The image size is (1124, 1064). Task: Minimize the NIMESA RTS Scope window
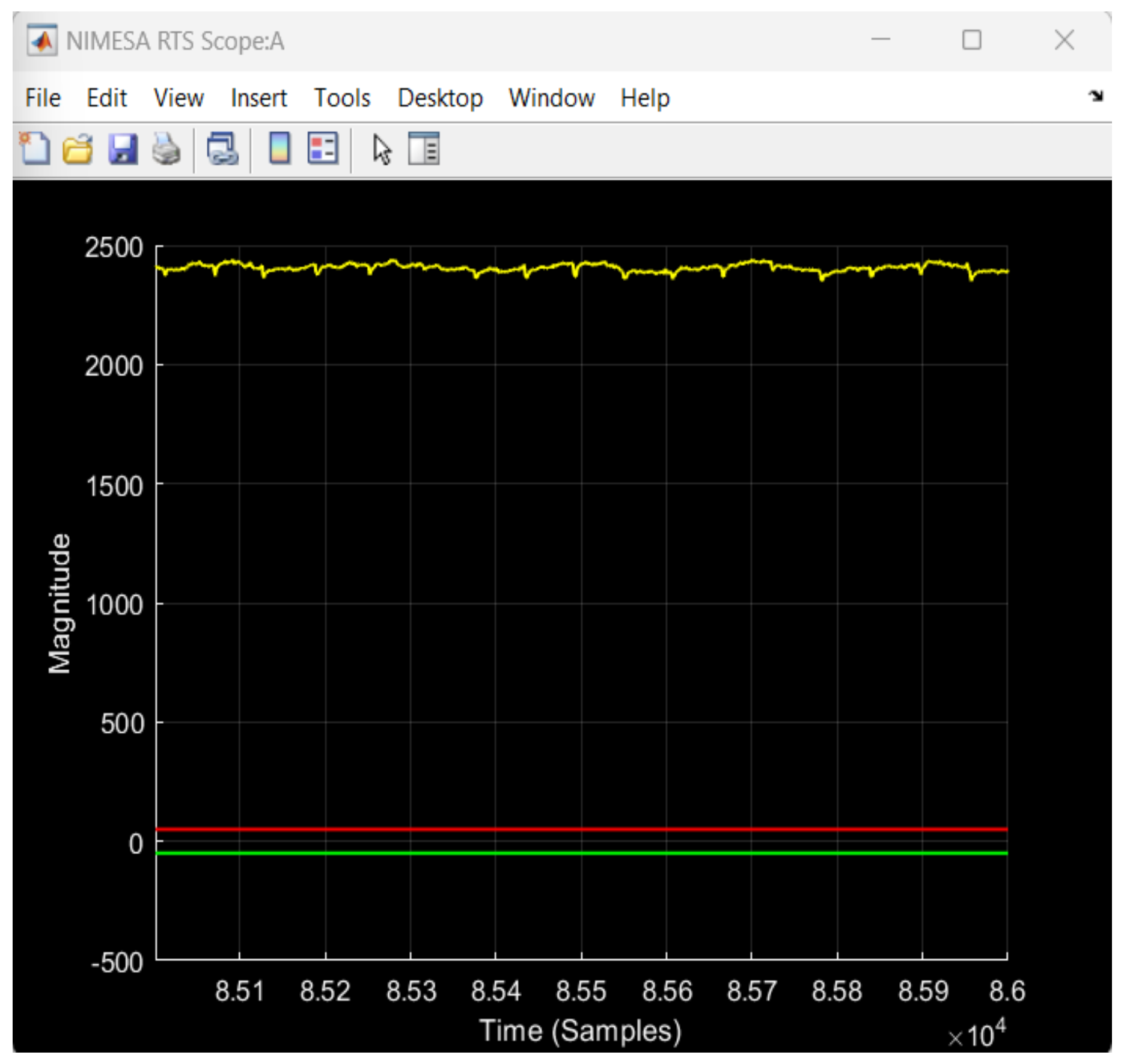click(x=881, y=40)
